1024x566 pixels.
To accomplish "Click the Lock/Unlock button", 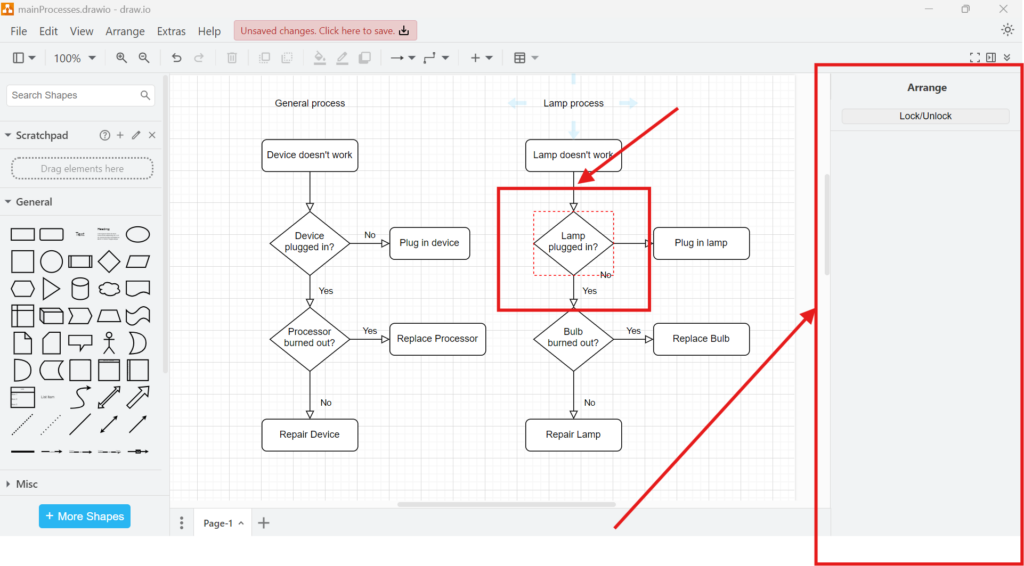I will pyautogui.click(x=925, y=116).
